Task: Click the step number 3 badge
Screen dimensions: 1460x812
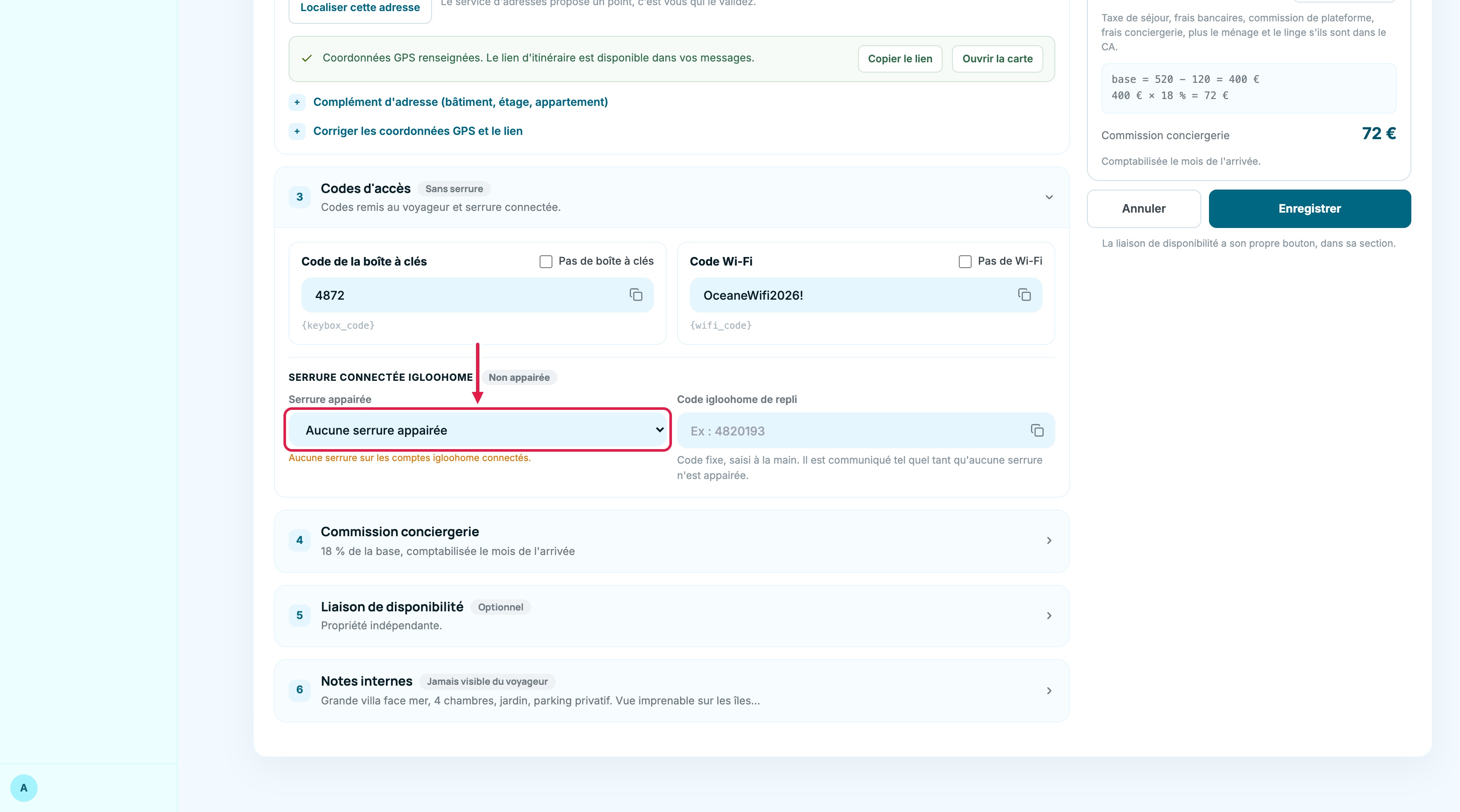Action: (x=300, y=197)
